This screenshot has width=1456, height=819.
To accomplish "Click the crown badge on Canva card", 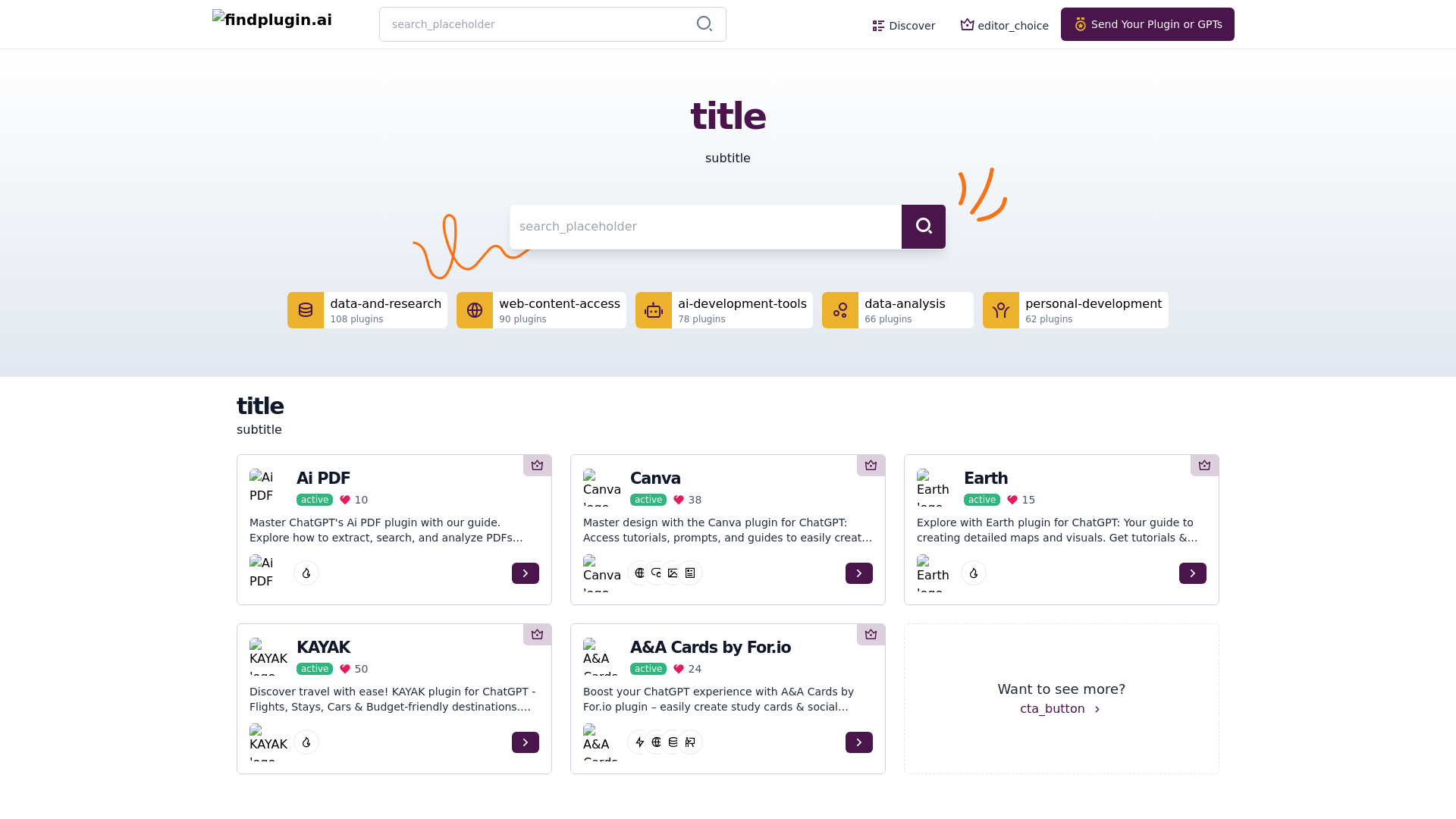I will 871,466.
